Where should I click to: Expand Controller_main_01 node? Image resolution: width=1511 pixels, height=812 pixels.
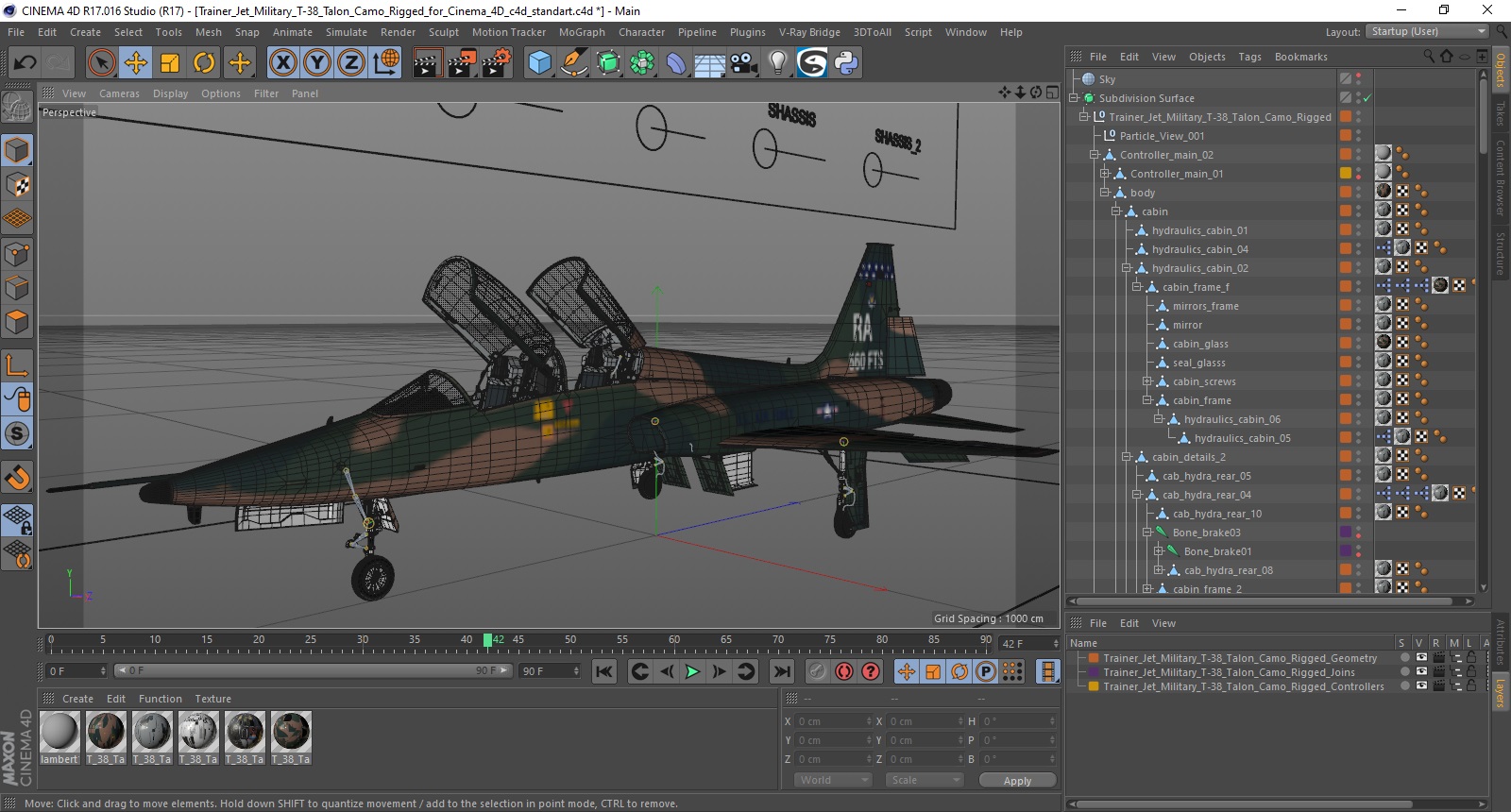(x=1105, y=174)
